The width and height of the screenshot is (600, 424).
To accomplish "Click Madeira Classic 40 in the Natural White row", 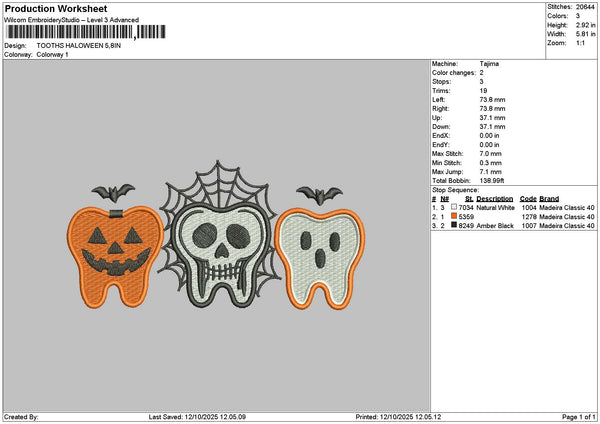I will (x=567, y=208).
